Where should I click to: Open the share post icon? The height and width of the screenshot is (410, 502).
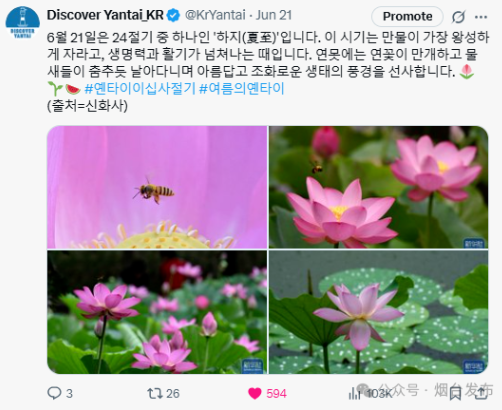[x=480, y=393]
